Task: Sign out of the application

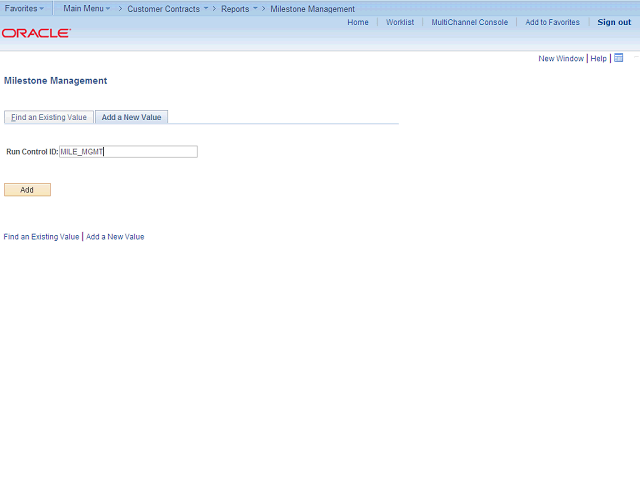Action: [614, 22]
